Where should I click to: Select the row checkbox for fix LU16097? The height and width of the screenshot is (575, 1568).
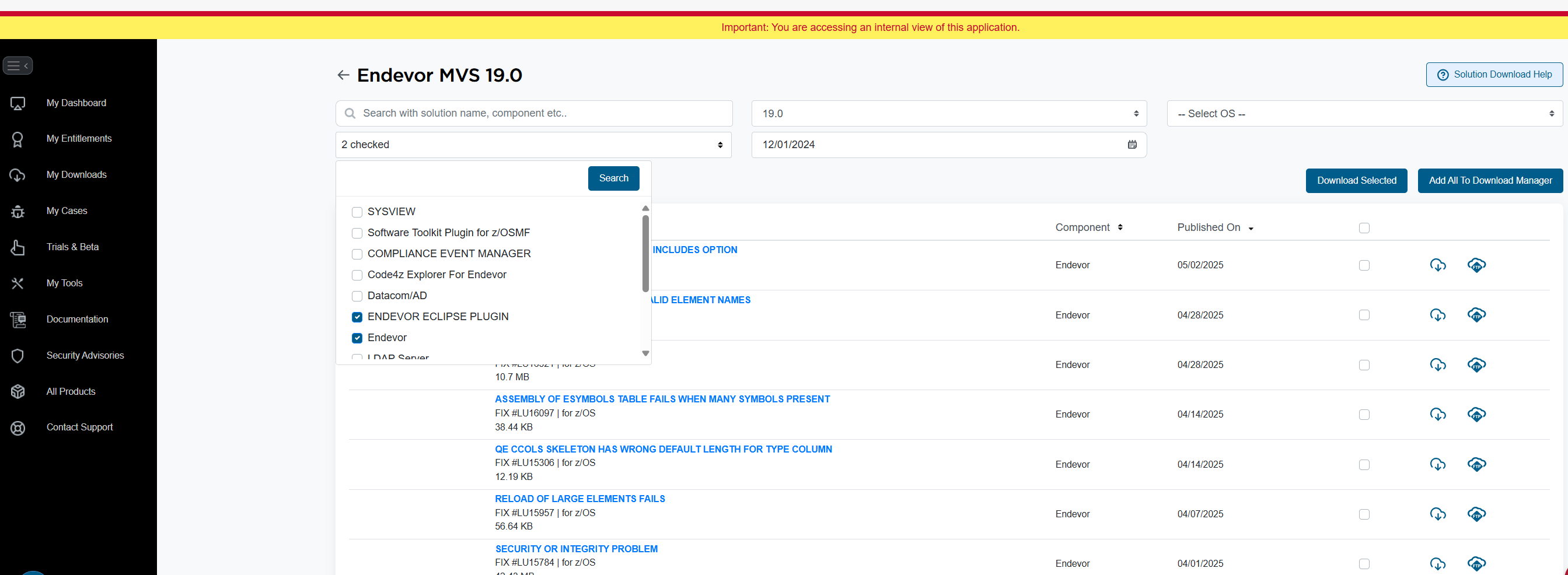pyautogui.click(x=1364, y=415)
